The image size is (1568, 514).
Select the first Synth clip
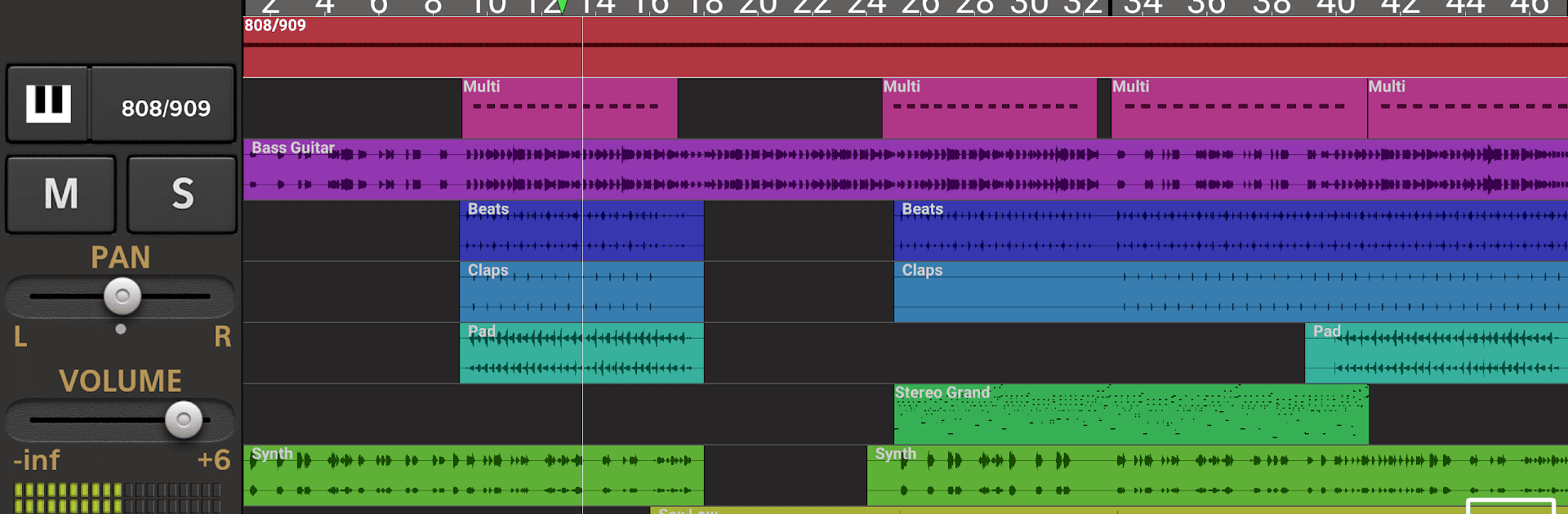point(473,476)
